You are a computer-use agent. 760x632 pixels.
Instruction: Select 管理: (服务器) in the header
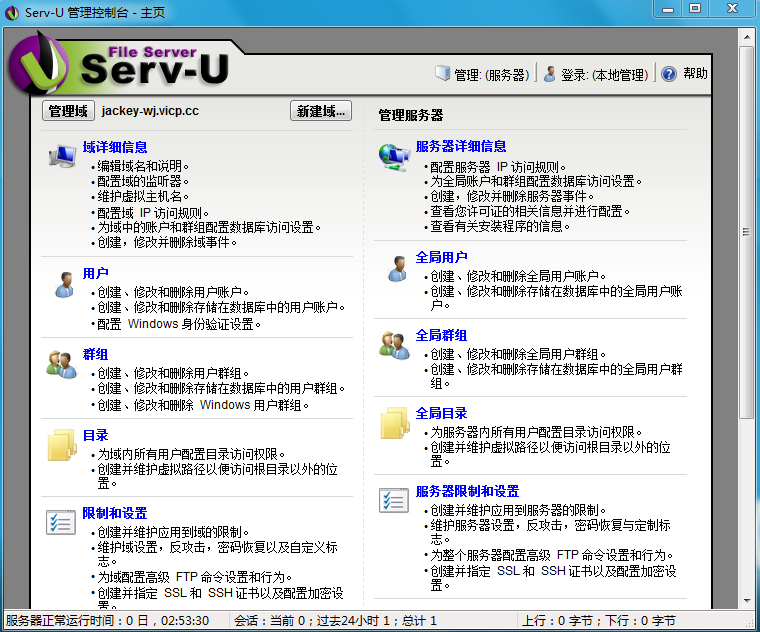(491, 75)
